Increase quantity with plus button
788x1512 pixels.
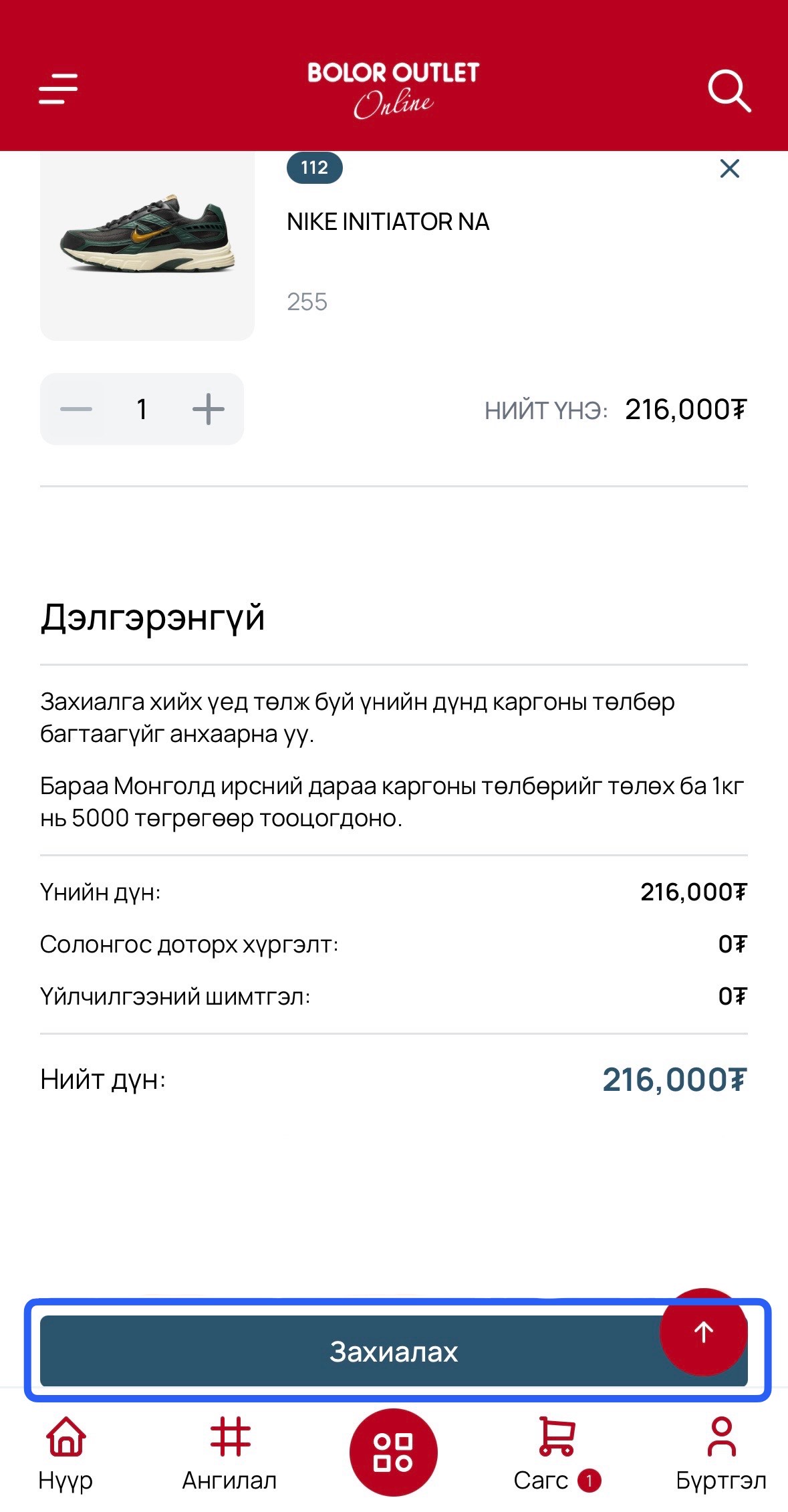tap(208, 409)
